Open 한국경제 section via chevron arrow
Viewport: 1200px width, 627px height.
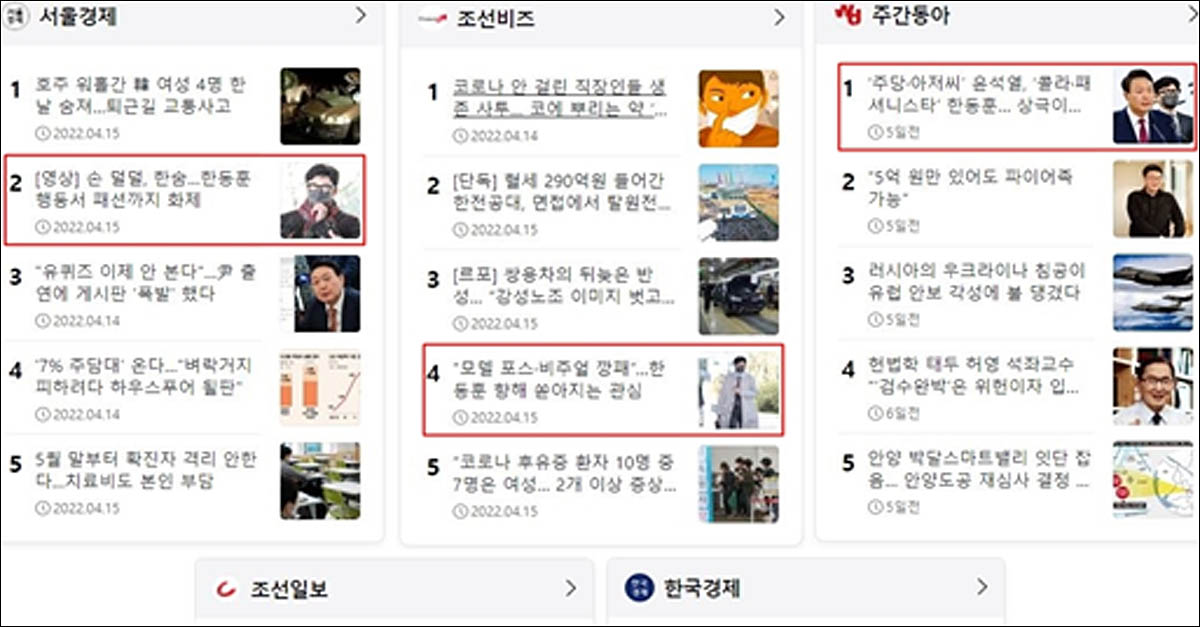[x=982, y=586]
